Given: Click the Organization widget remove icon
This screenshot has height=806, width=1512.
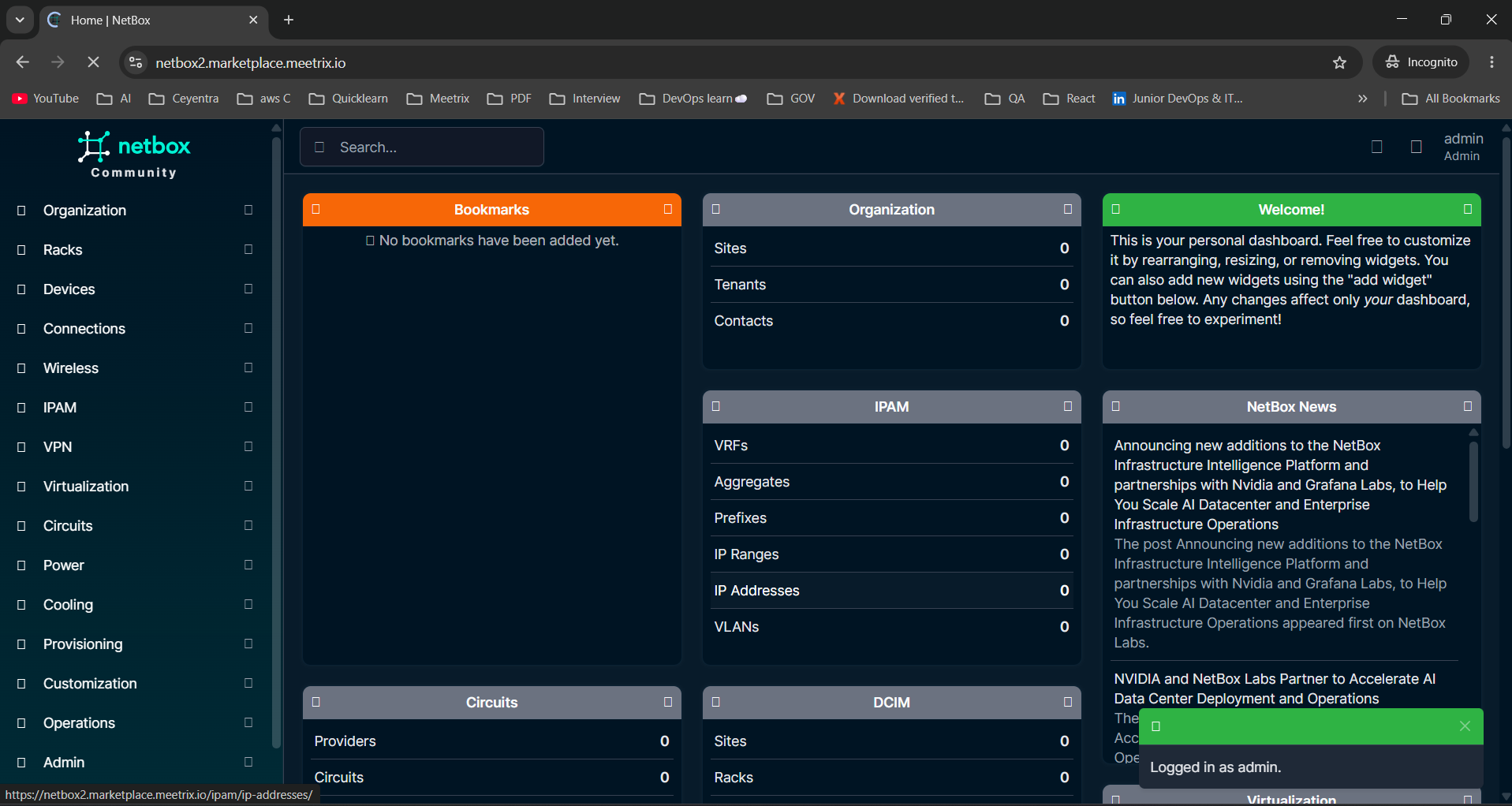Looking at the screenshot, I should pyautogui.click(x=1068, y=209).
